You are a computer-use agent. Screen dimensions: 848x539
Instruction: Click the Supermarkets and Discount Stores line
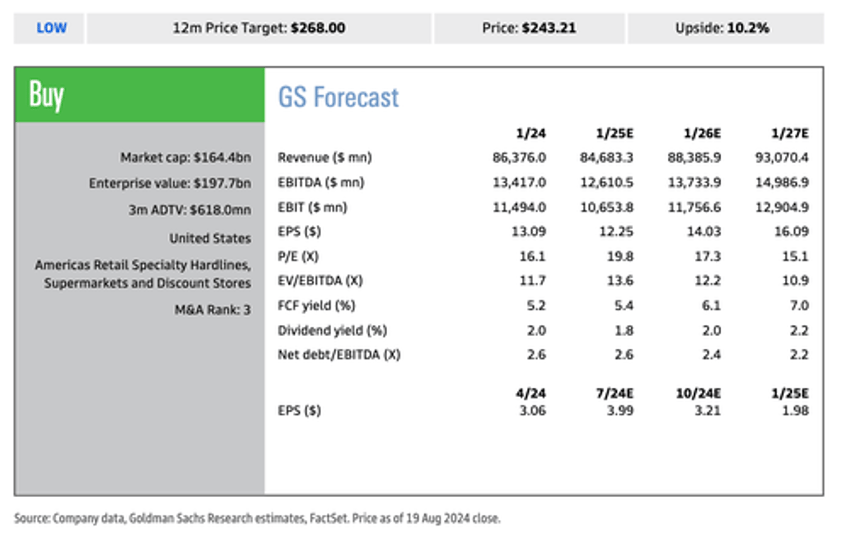tap(147, 283)
